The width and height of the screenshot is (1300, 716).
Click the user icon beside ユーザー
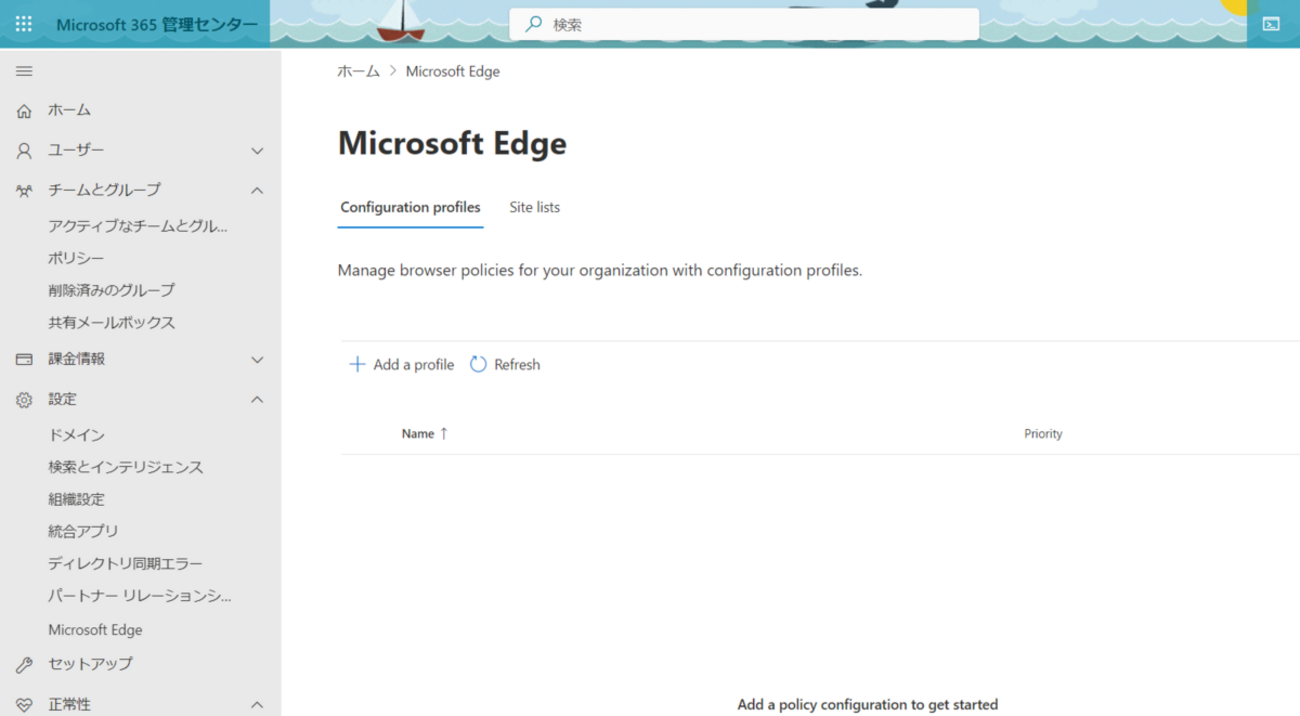click(x=24, y=151)
